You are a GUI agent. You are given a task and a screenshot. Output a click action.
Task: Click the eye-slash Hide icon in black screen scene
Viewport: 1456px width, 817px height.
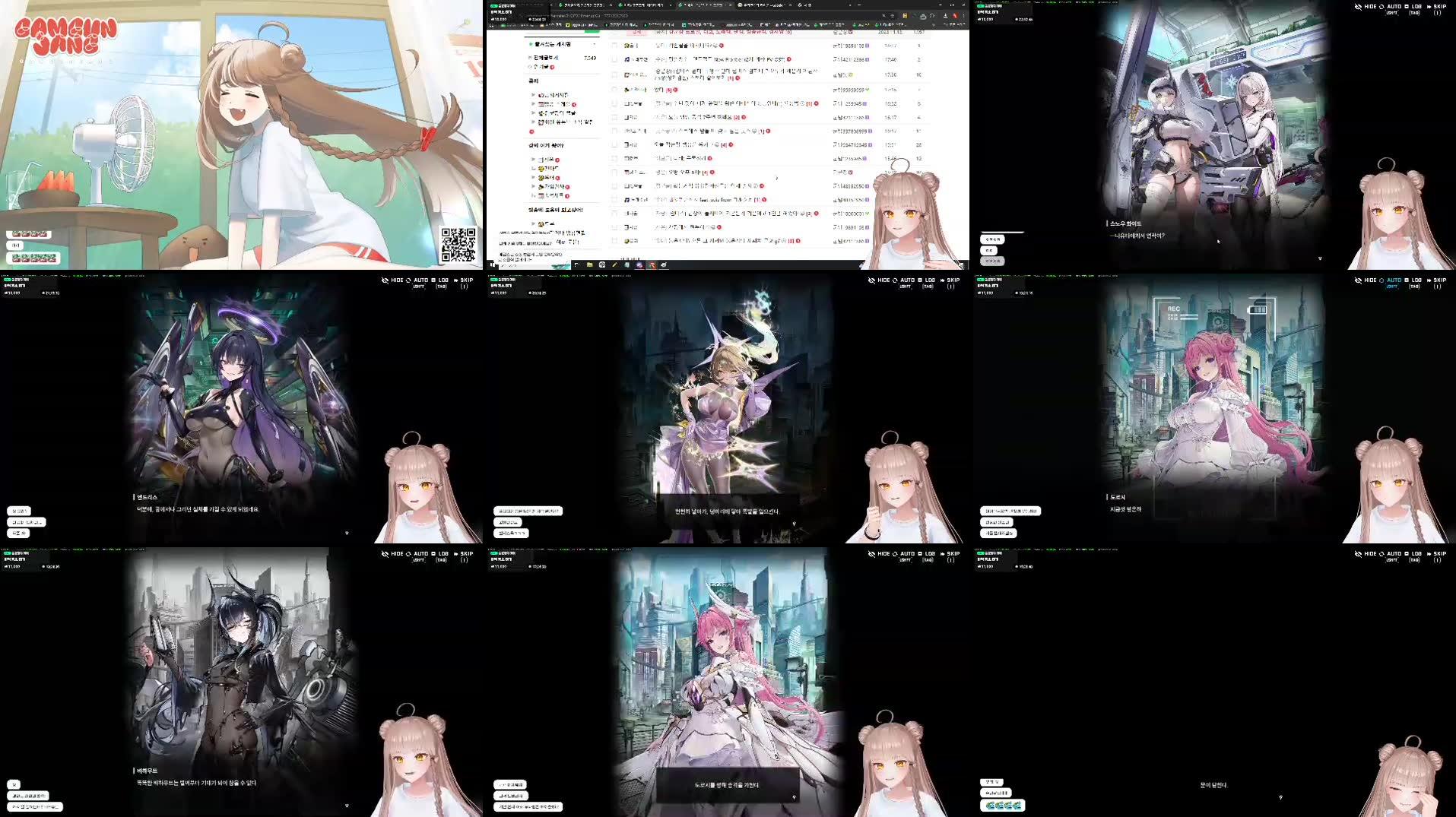(1358, 554)
